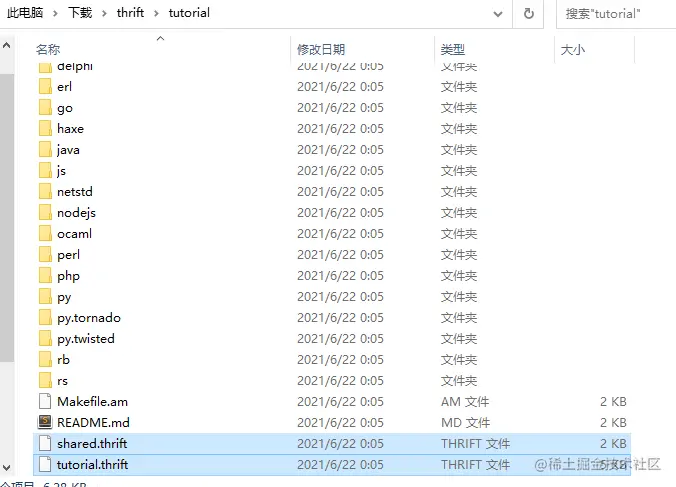Screen dimensions: 676x487
Task: Select the netstd folder name
Action: coord(75,191)
